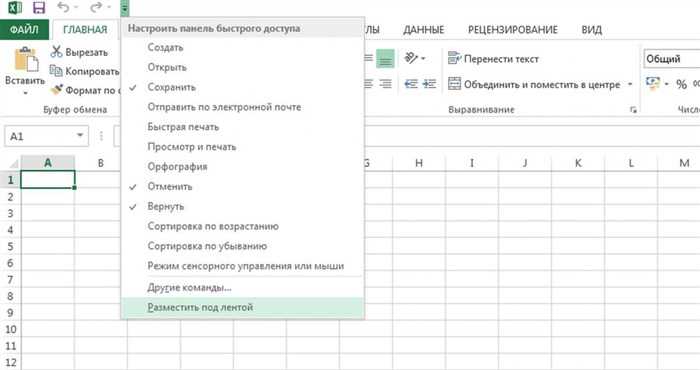Switch to the ГЛАВНАЯ tab

pos(85,30)
